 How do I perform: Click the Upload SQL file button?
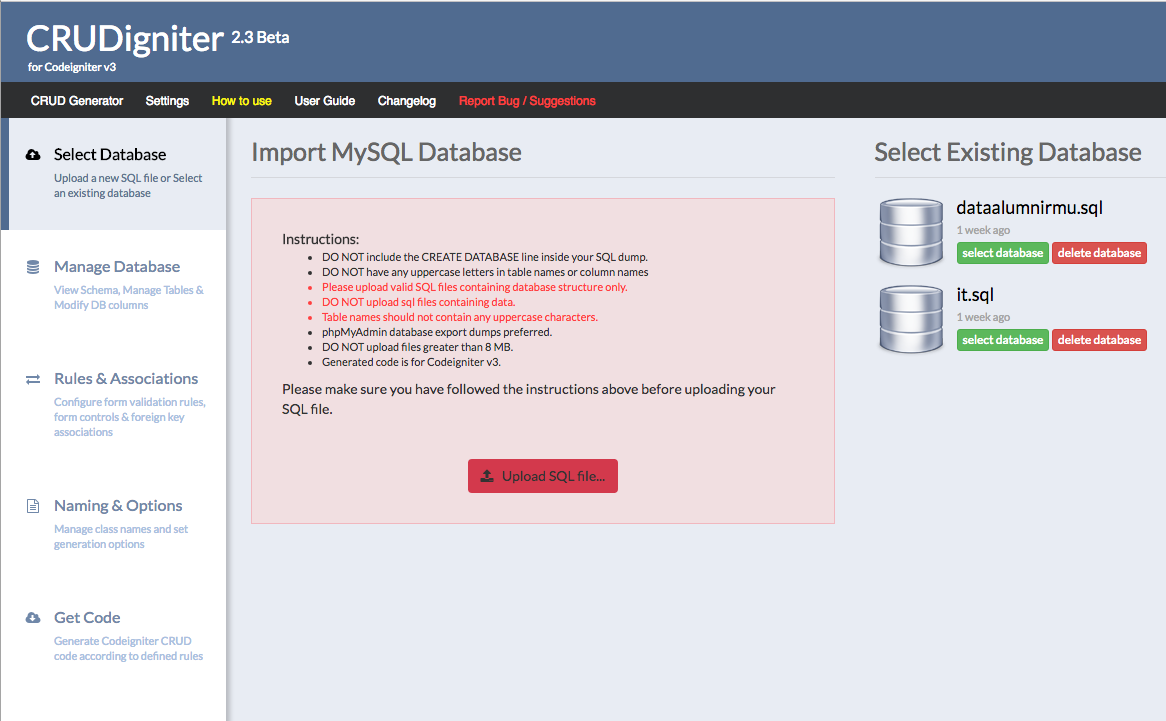click(x=543, y=476)
